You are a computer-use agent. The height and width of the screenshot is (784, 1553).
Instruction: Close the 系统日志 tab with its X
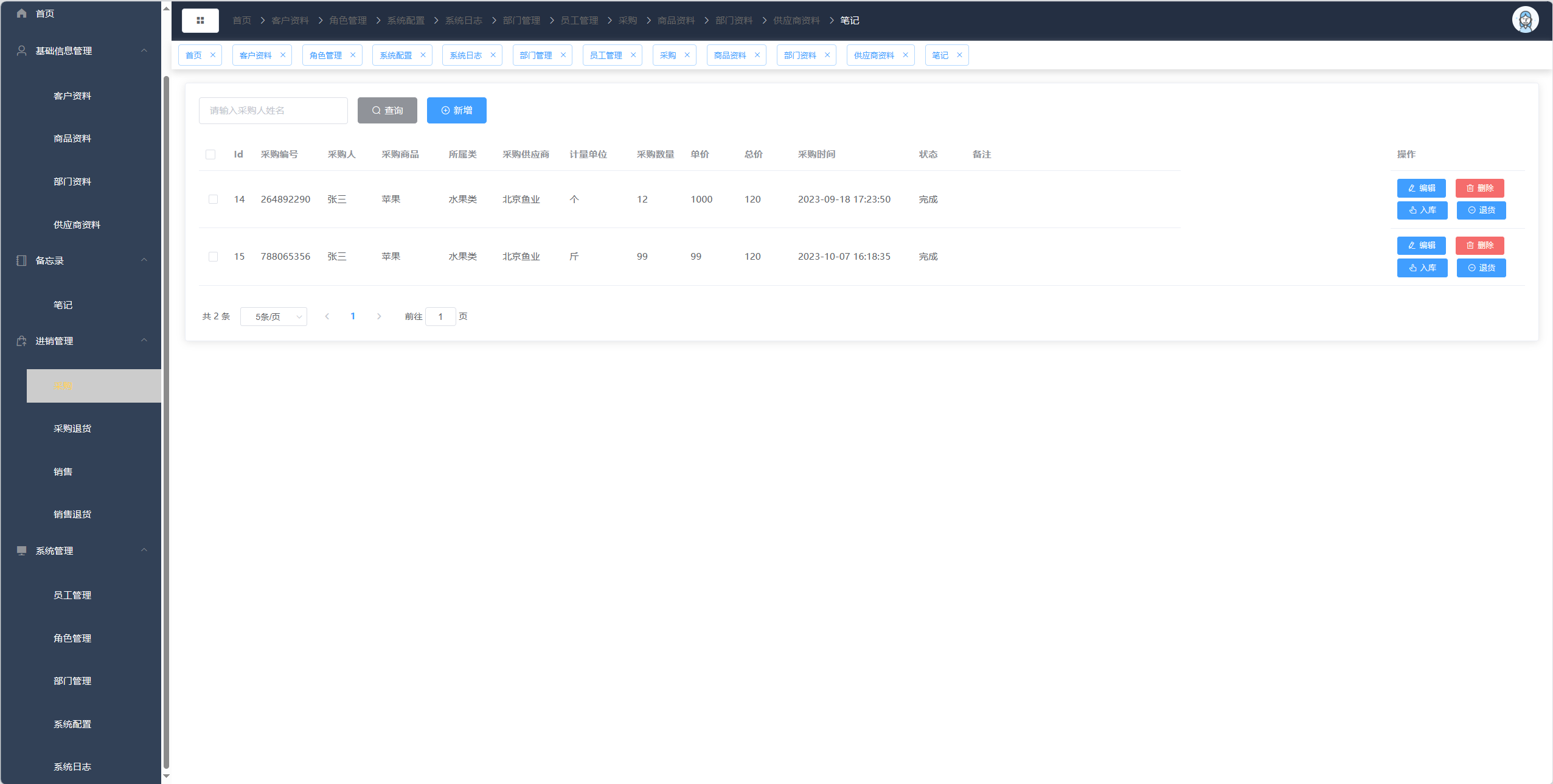493,55
